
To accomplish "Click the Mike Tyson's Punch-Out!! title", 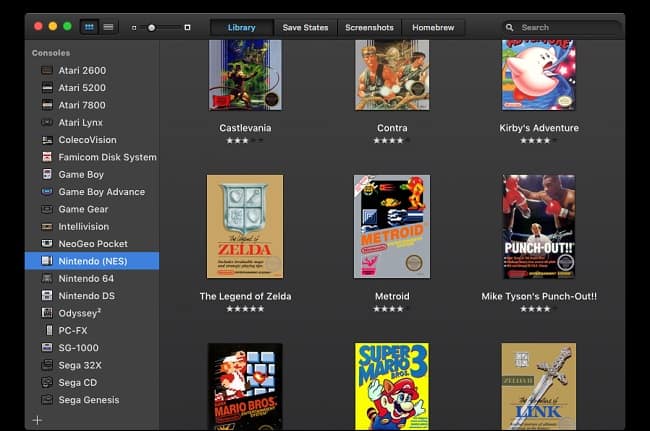I will (x=539, y=296).
